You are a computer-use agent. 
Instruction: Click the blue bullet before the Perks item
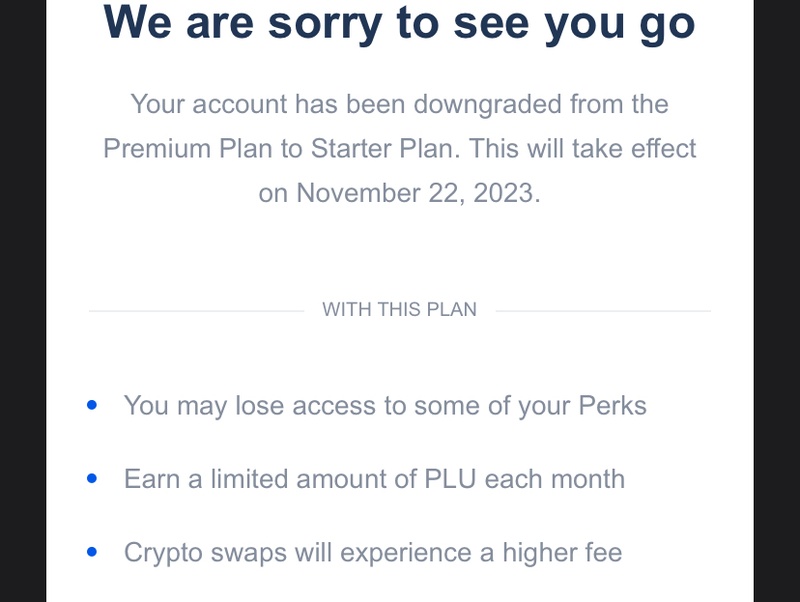pyautogui.click(x=92, y=405)
